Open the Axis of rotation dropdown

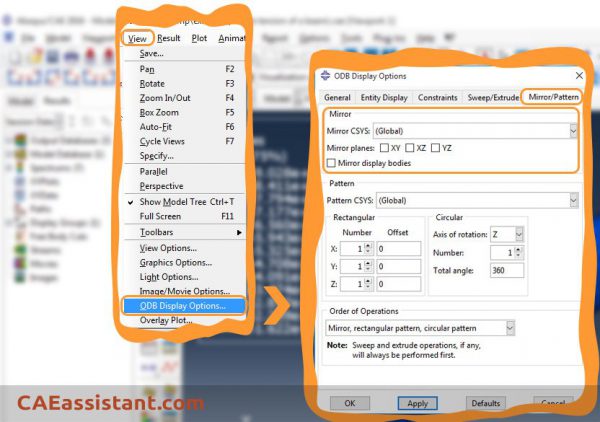pyautogui.click(x=519, y=233)
